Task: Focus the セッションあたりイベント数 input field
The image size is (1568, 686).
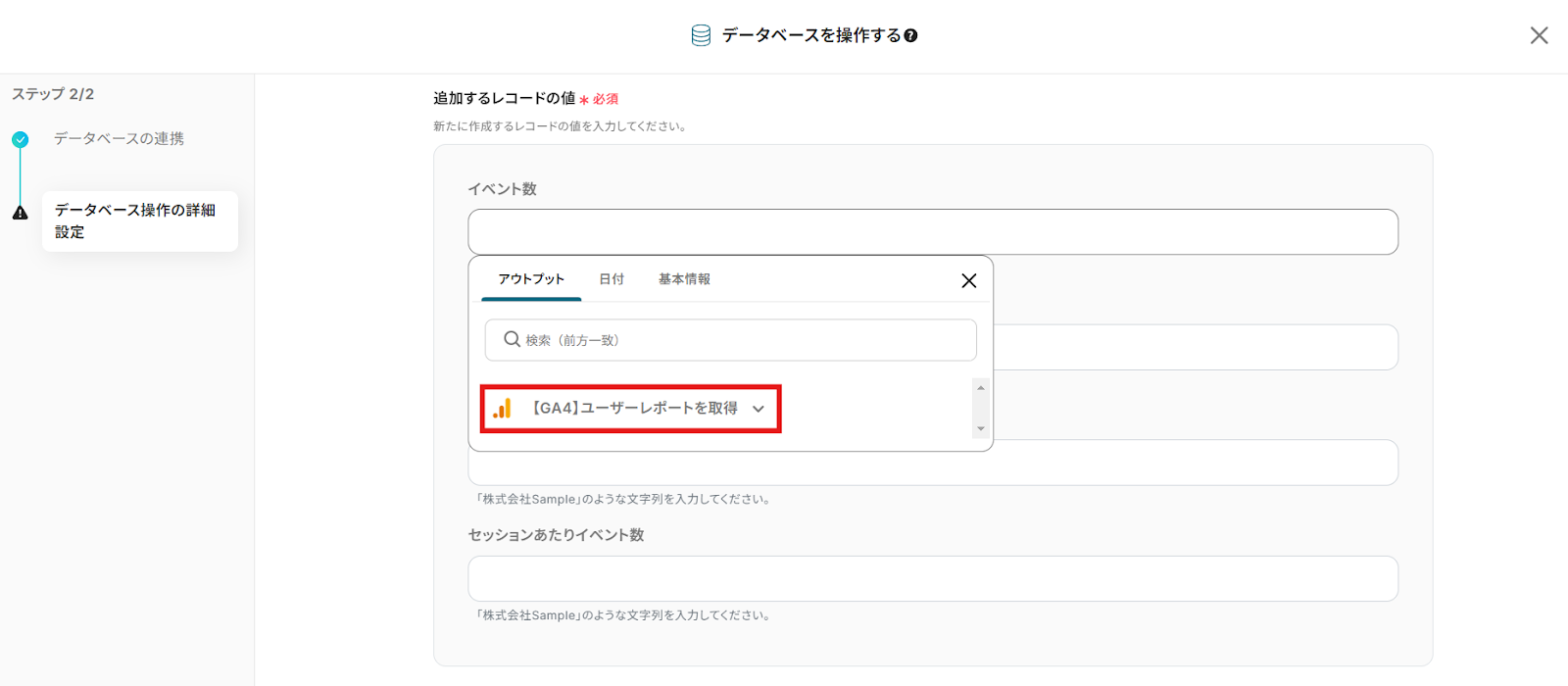Action: coord(932,579)
